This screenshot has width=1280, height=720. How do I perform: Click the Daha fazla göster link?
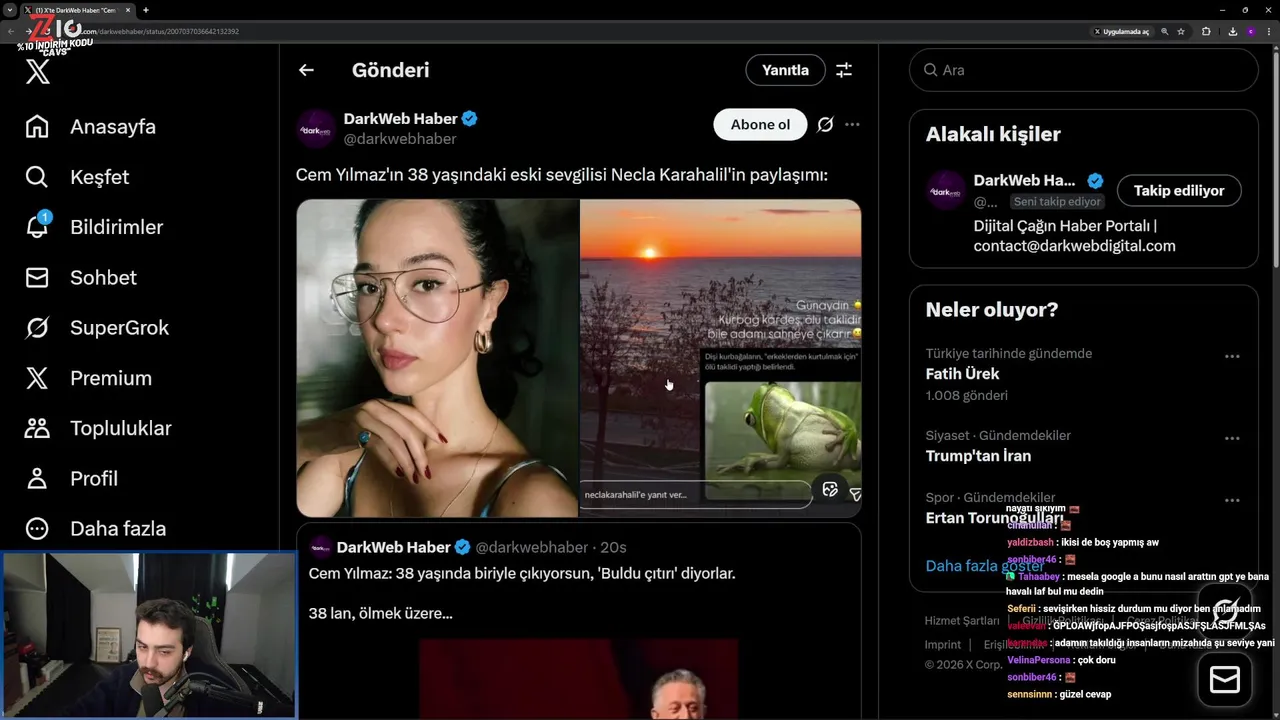click(x=985, y=566)
